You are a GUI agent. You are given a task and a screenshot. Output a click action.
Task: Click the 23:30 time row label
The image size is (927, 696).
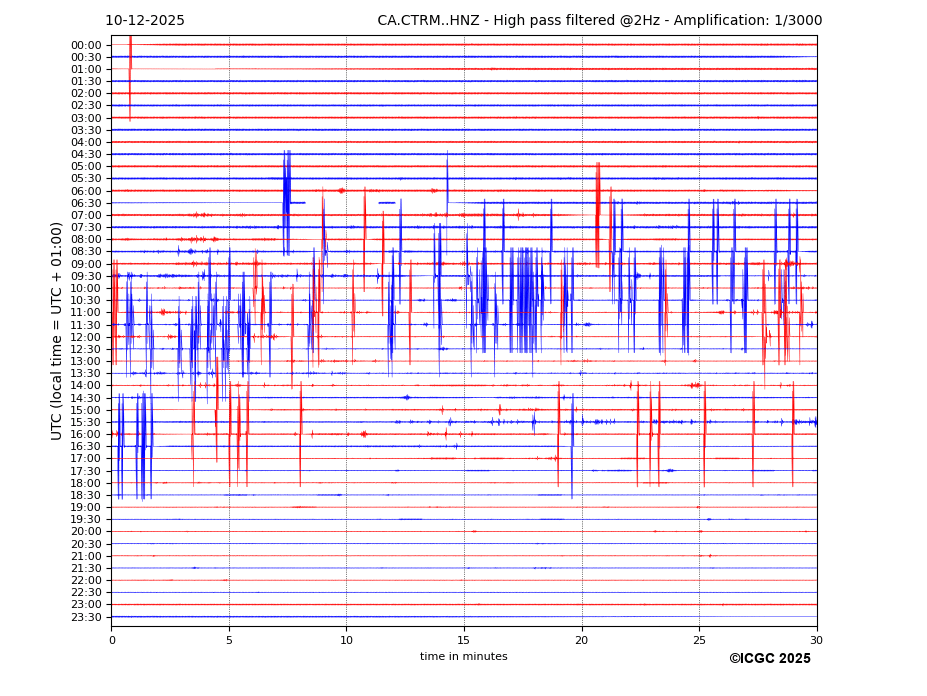[x=86, y=617]
